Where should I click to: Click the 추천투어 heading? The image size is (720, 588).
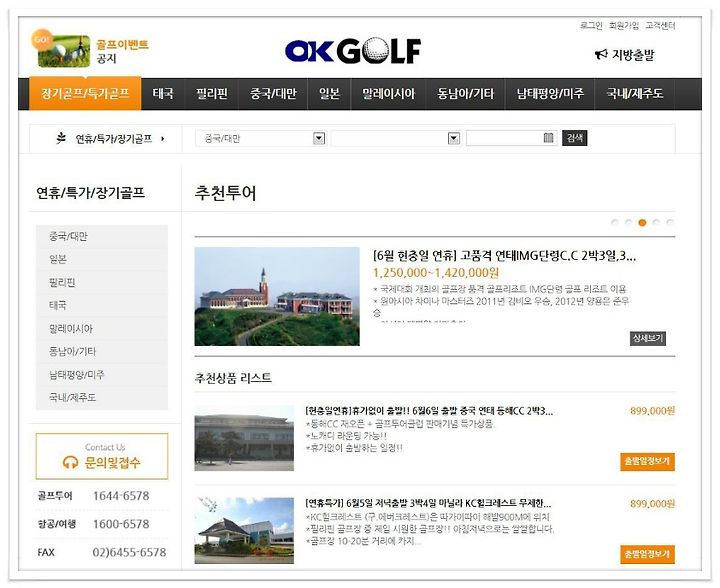coord(225,193)
